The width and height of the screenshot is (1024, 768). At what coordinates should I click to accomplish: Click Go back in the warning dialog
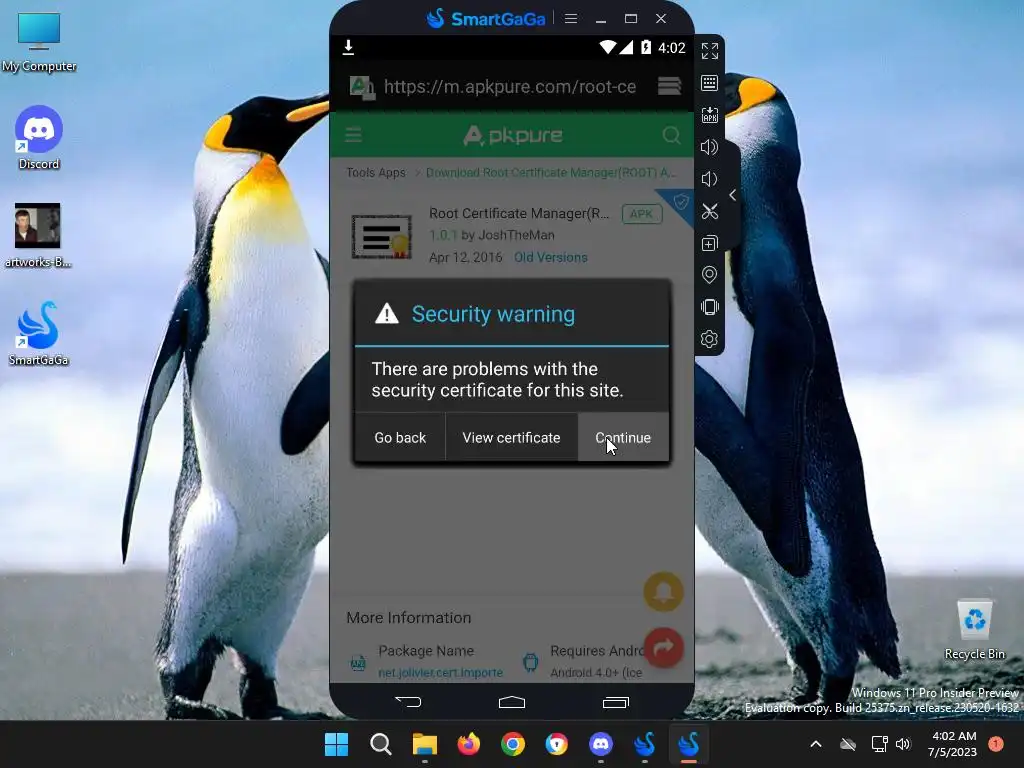(400, 437)
